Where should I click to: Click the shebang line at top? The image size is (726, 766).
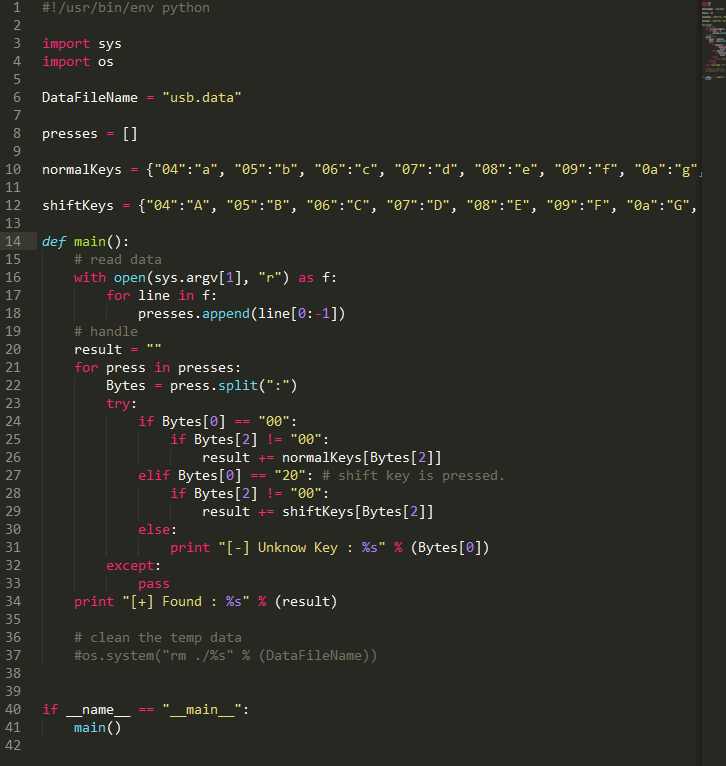point(126,8)
